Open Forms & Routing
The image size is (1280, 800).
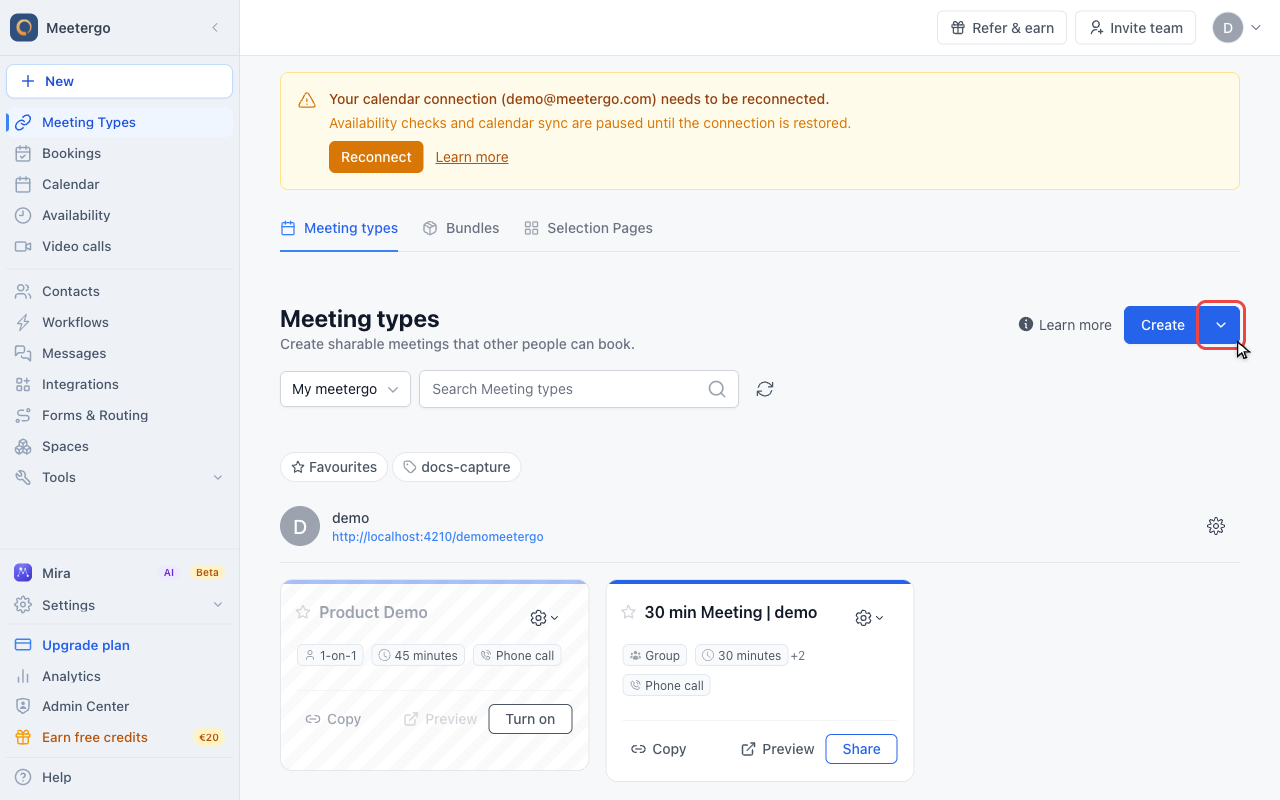pos(120,415)
